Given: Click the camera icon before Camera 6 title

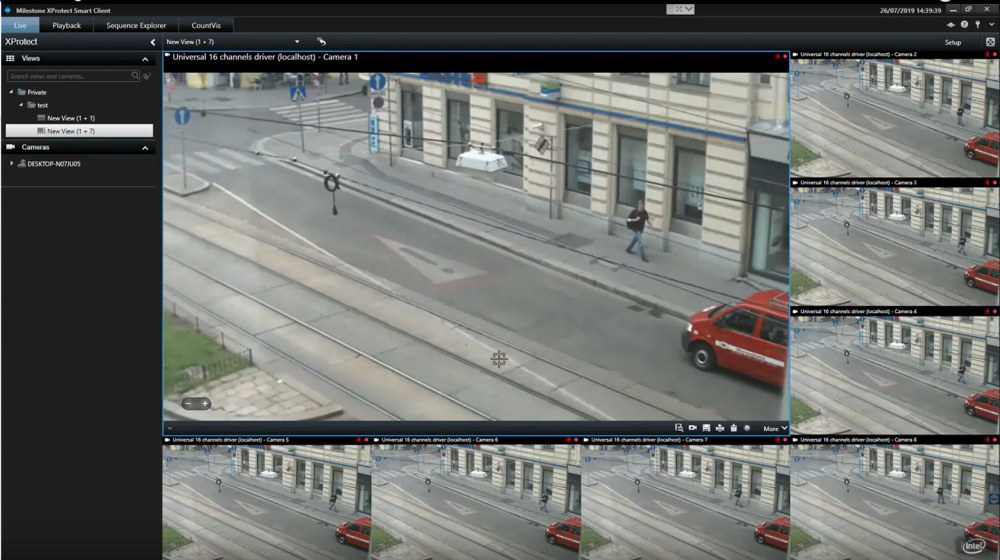Looking at the screenshot, I should (x=377, y=440).
